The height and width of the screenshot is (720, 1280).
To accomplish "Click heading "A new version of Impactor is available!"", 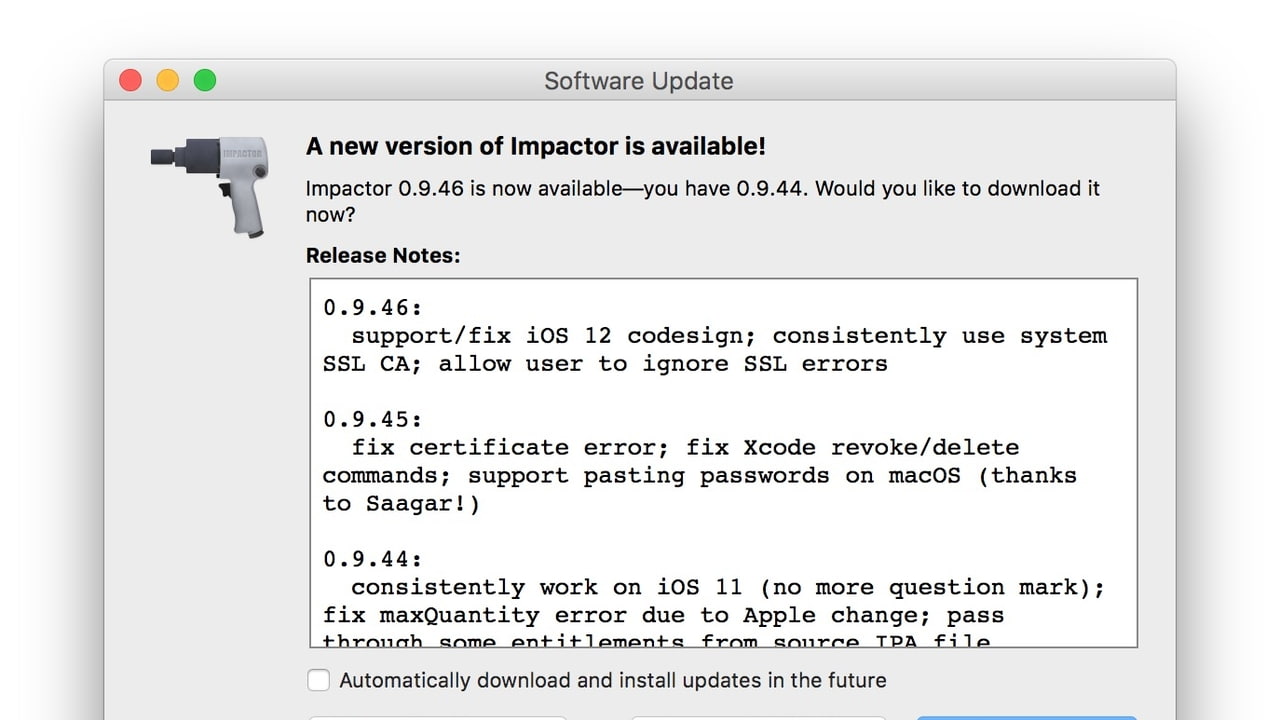I will [536, 146].
